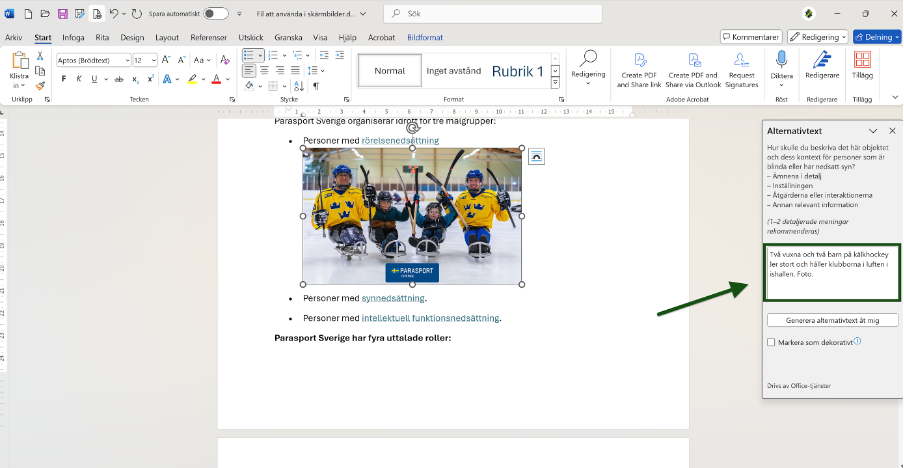Open the Redigering mode dropdown at top right

click(x=818, y=37)
